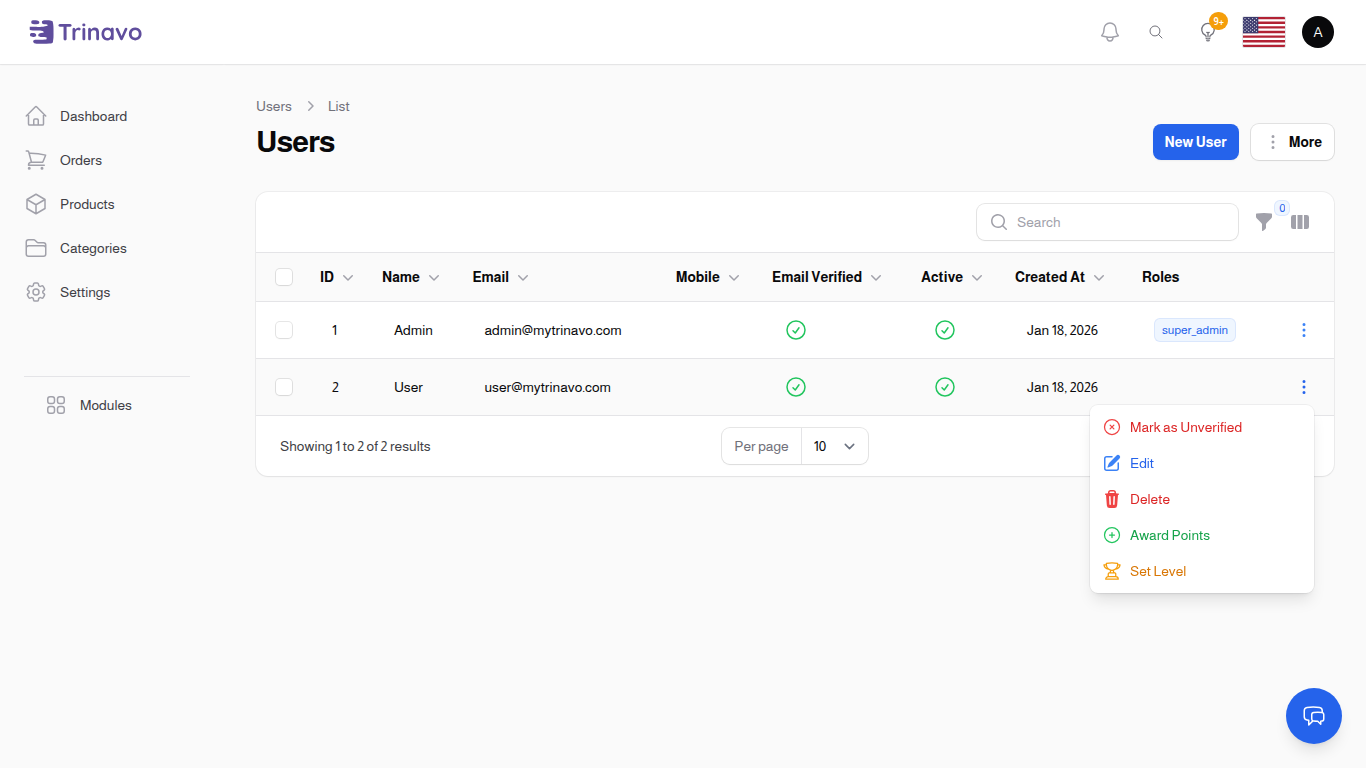Click the lightbulb icon with 9+ badge
This screenshot has width=1366, height=768.
click(x=1207, y=31)
